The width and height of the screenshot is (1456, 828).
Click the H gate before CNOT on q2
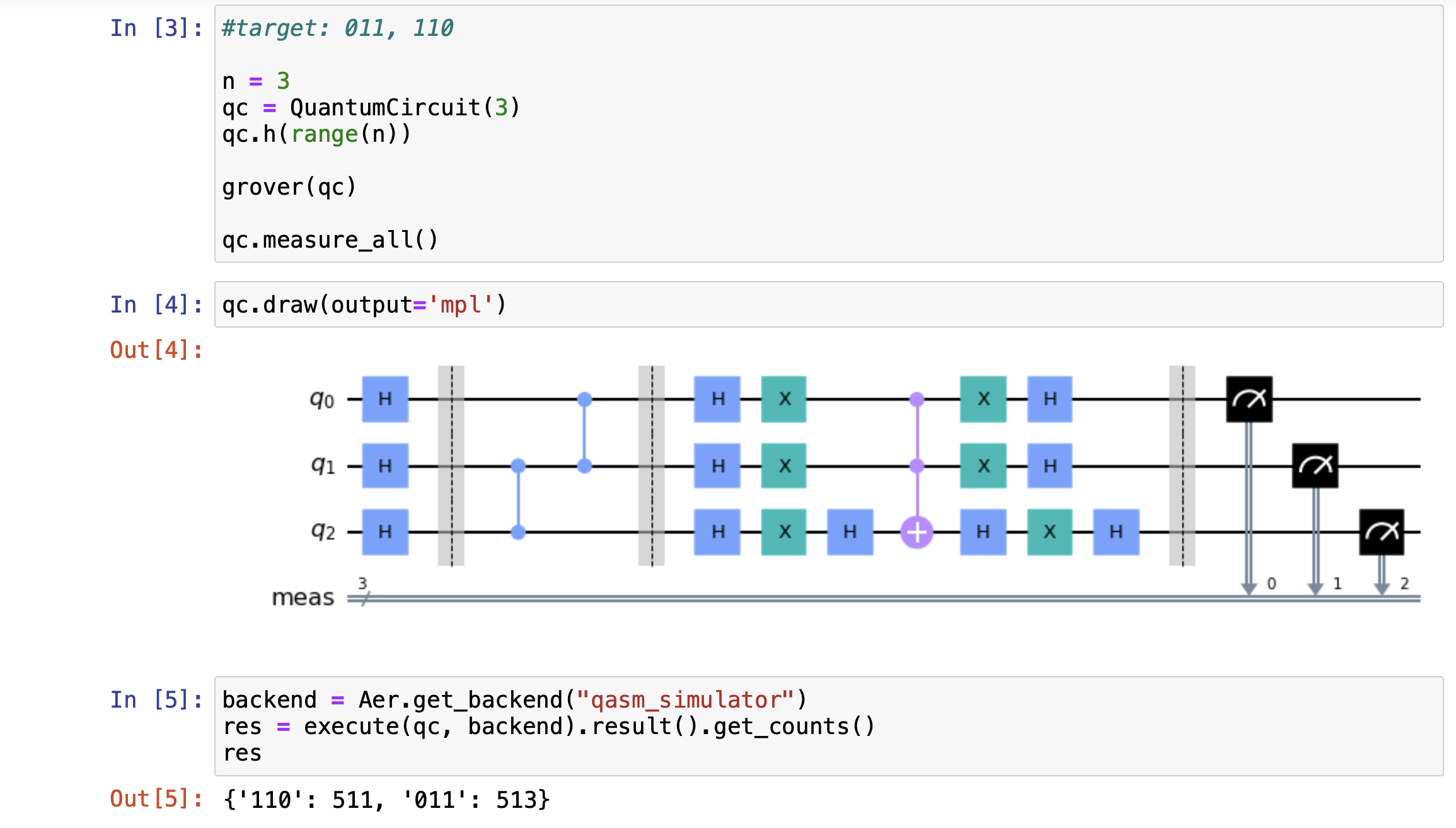click(850, 532)
